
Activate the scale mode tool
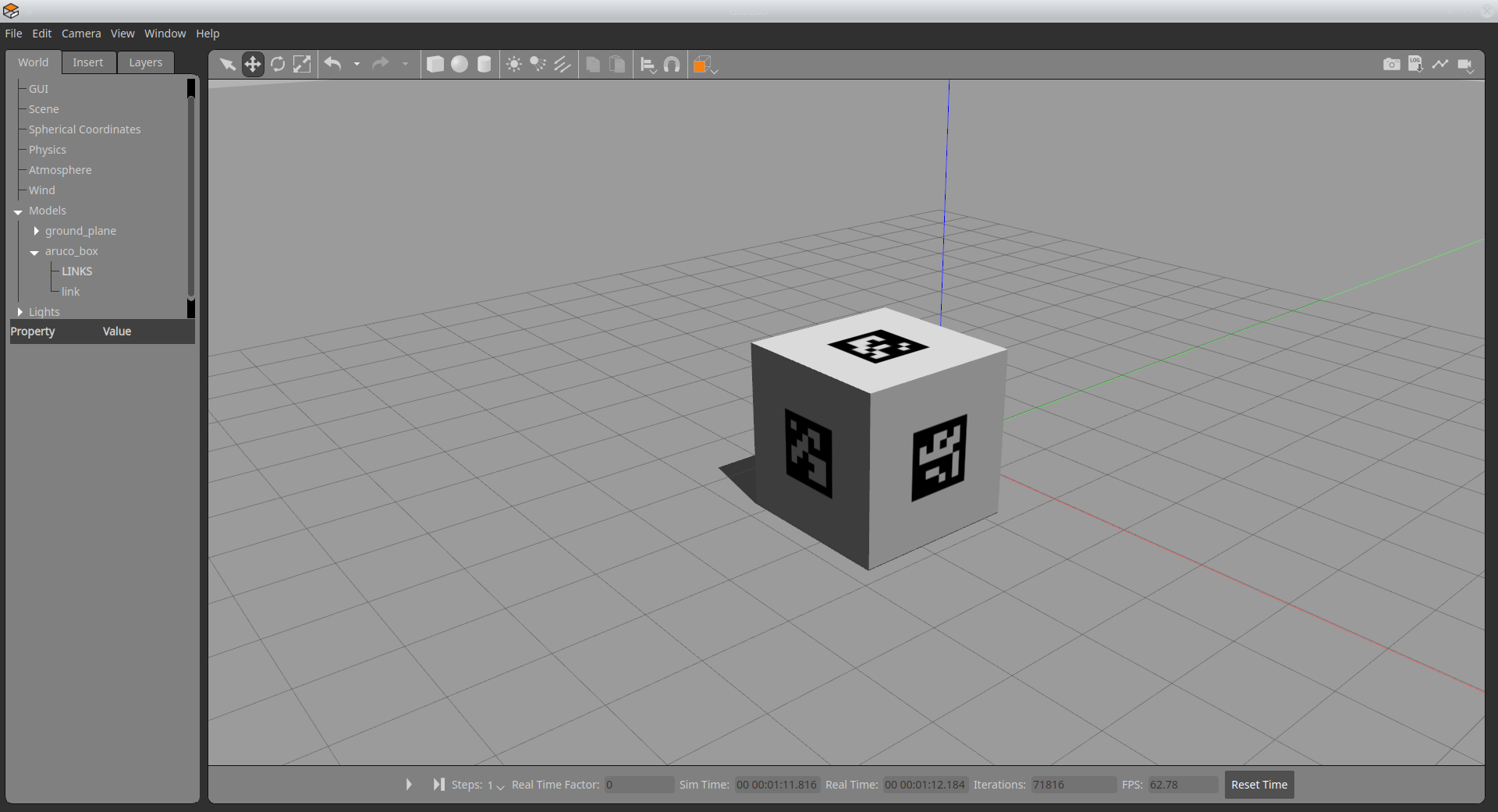[x=302, y=64]
